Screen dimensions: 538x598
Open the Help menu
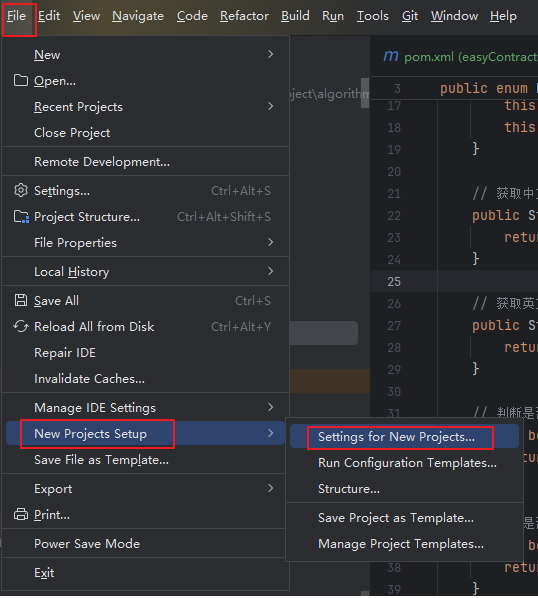(503, 16)
